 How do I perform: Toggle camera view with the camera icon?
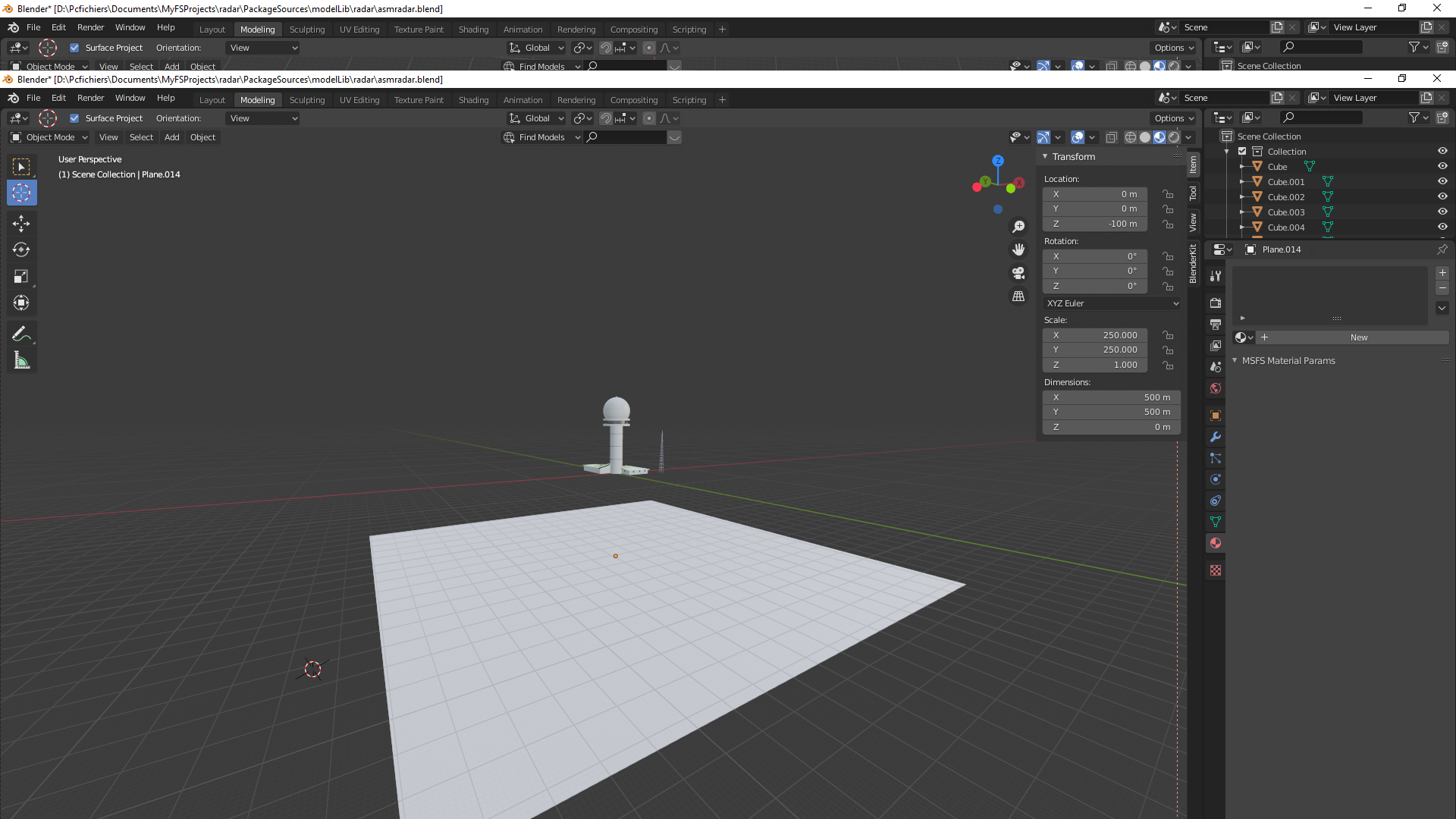1018,273
